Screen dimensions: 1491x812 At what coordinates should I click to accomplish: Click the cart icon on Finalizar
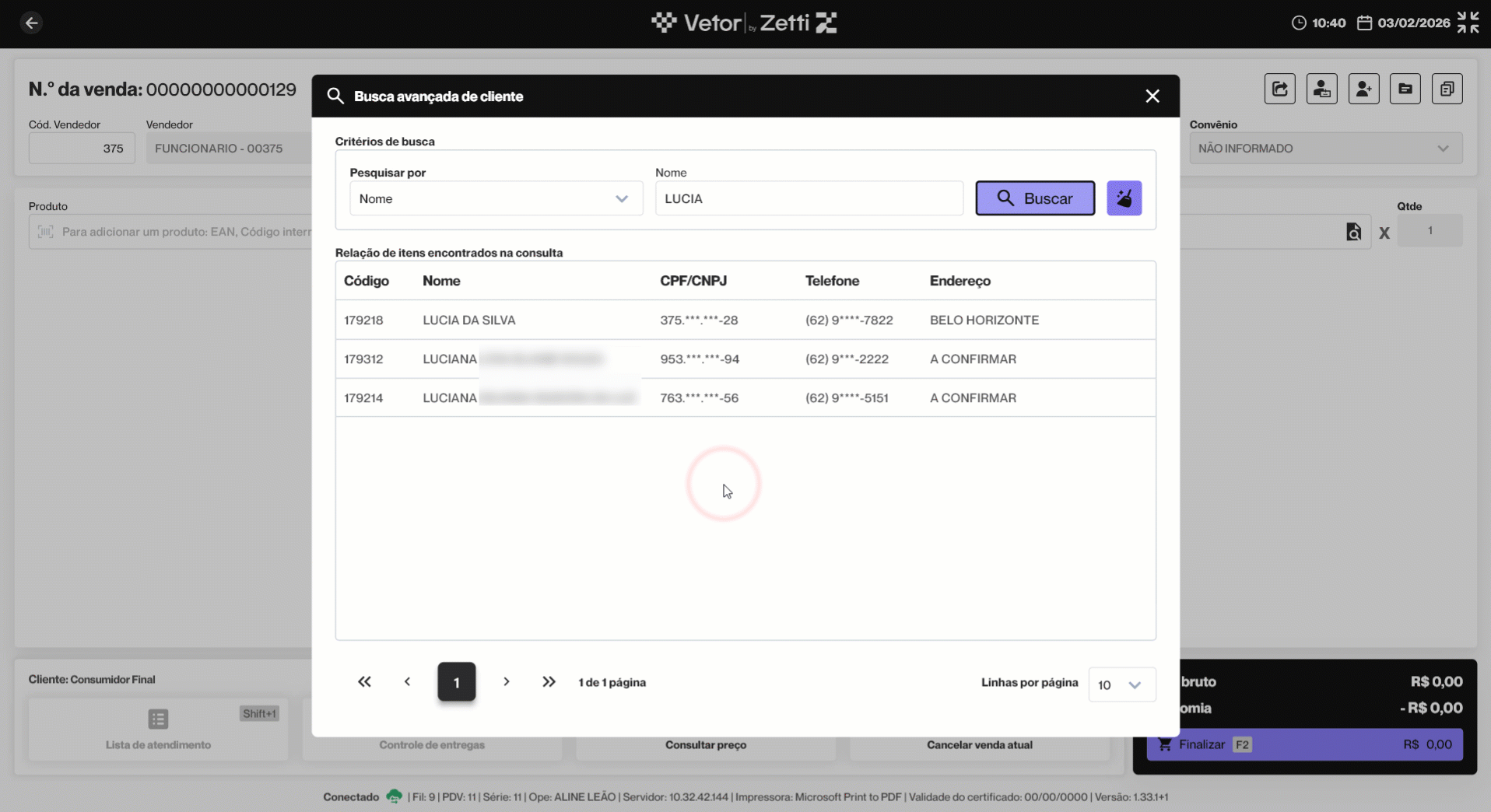click(x=1165, y=744)
